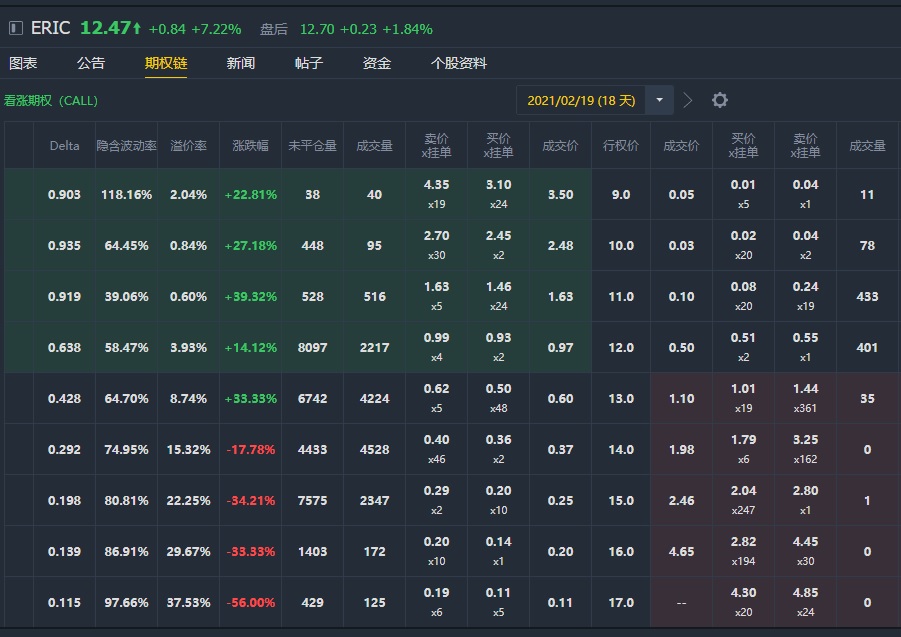Open the options chain settings gear
The height and width of the screenshot is (637, 901).
pyautogui.click(x=719, y=100)
